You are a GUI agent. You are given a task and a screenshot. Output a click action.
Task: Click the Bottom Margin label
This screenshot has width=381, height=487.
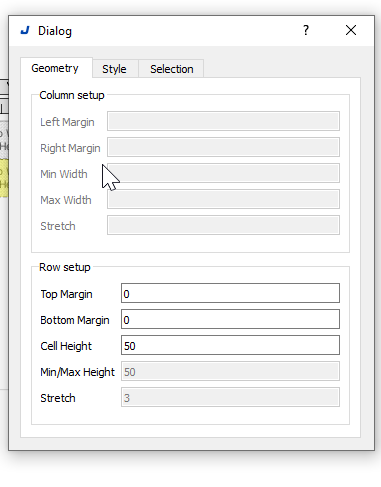[75, 320]
